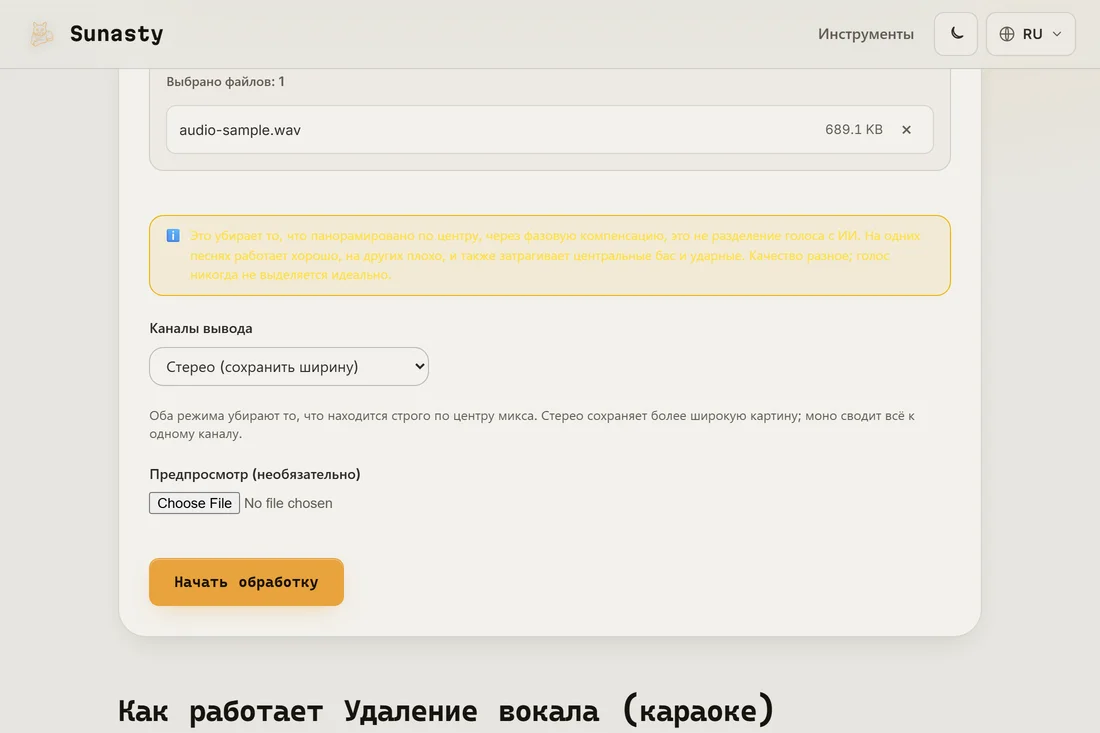This screenshot has width=1100, height=733.
Task: Open the Sunasty home title link
Action: (x=116, y=34)
